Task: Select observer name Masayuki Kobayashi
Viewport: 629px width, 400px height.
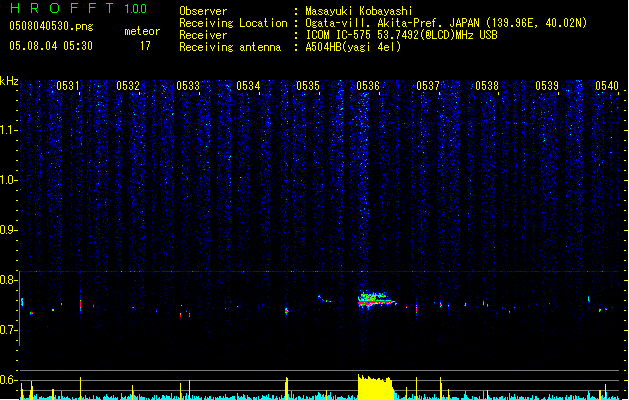Action: point(359,11)
